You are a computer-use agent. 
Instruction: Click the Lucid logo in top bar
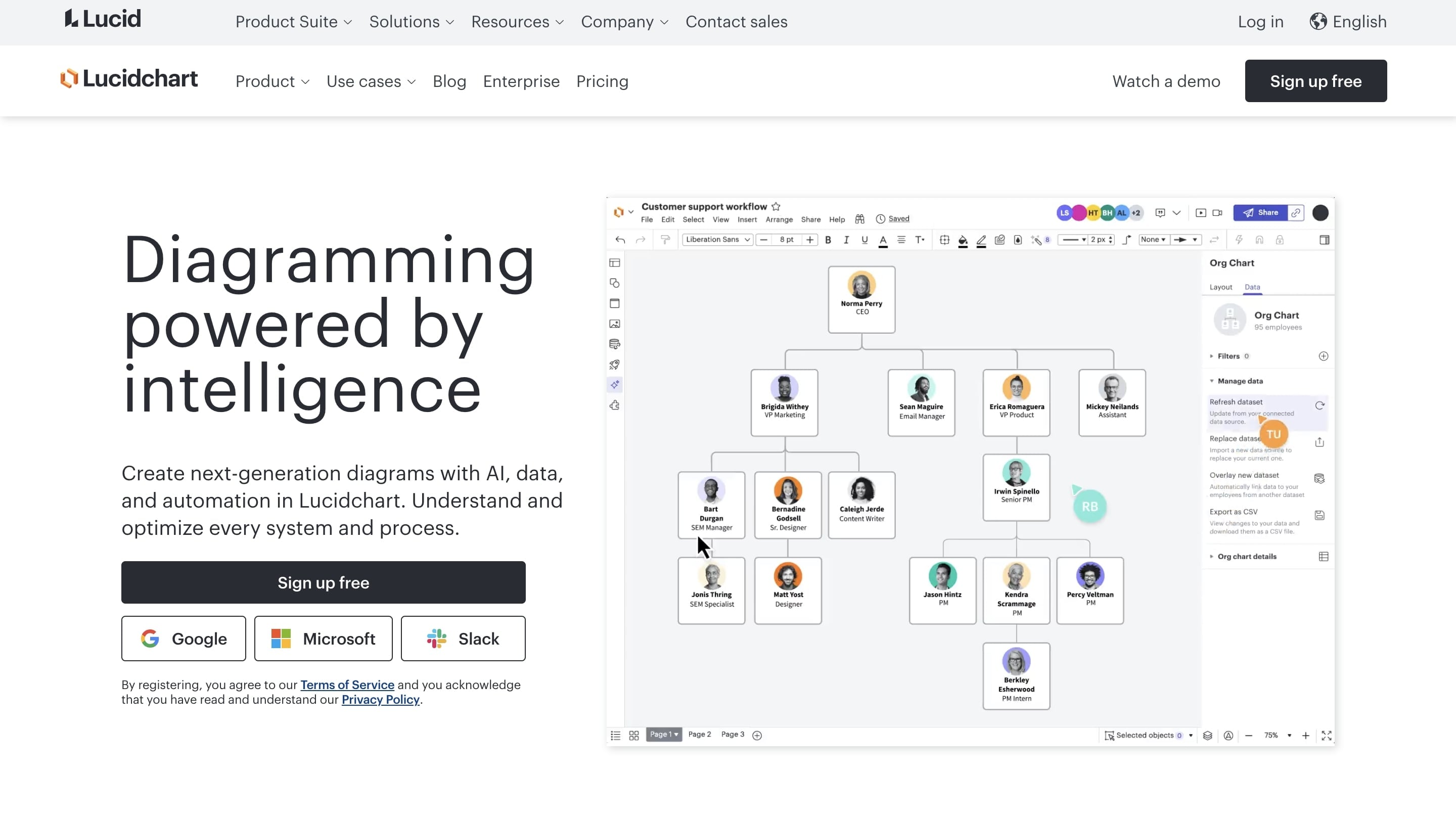pos(102,19)
